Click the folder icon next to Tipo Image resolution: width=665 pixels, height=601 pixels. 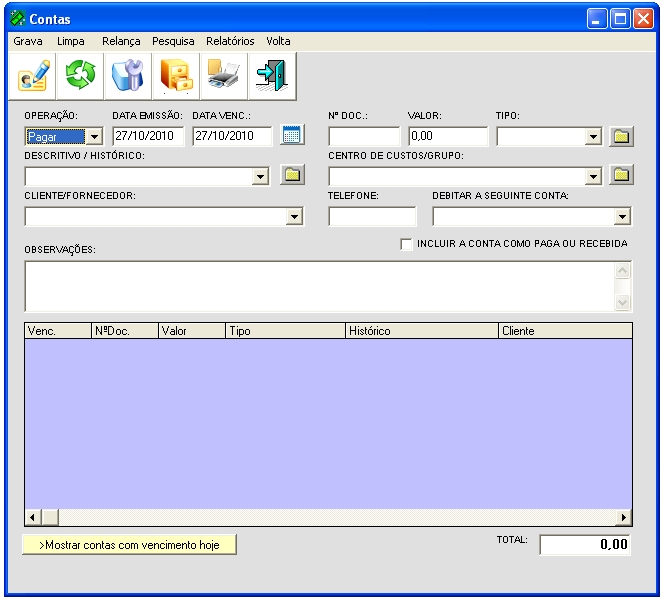click(620, 136)
